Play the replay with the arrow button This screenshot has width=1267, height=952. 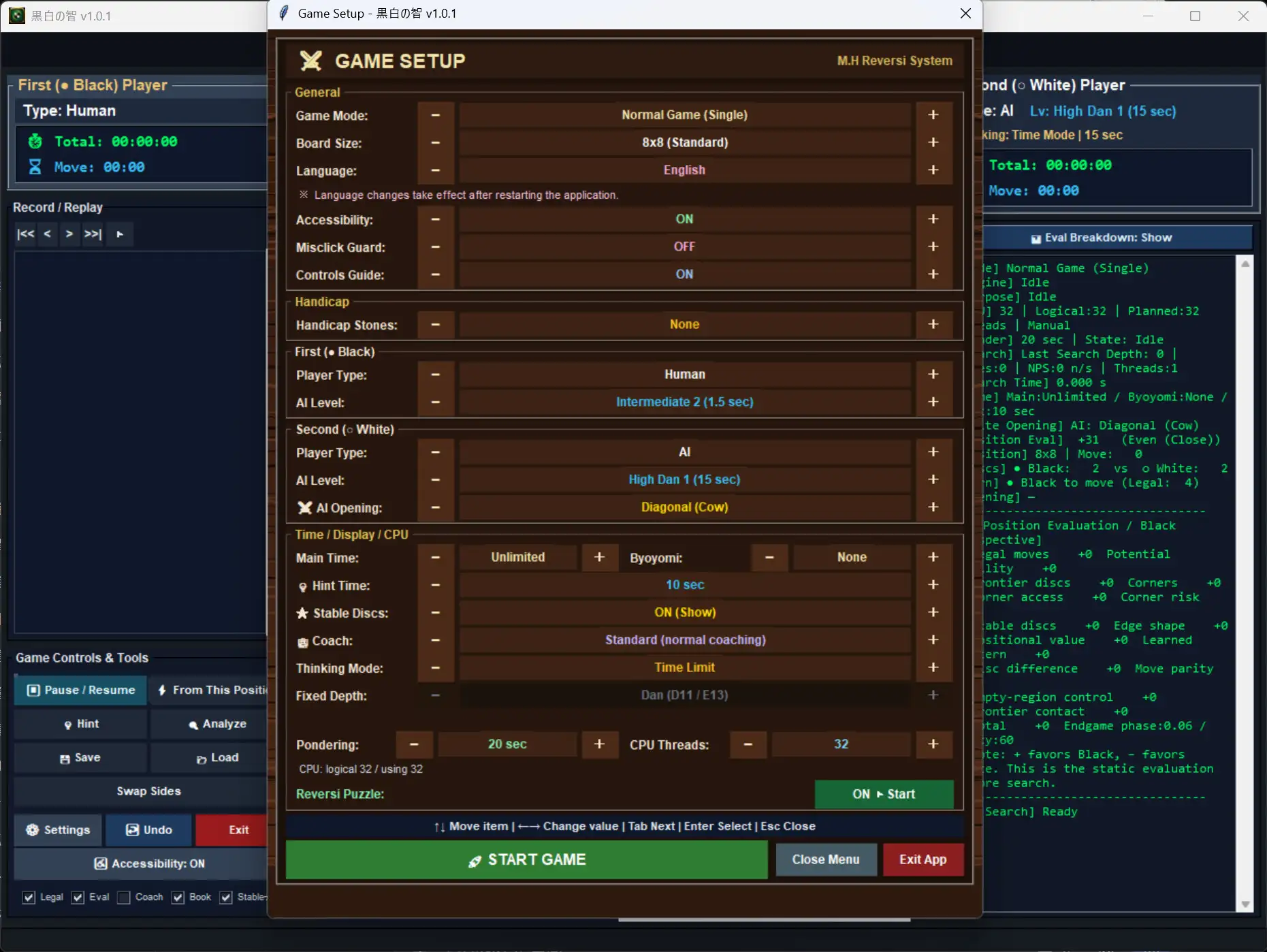120,234
